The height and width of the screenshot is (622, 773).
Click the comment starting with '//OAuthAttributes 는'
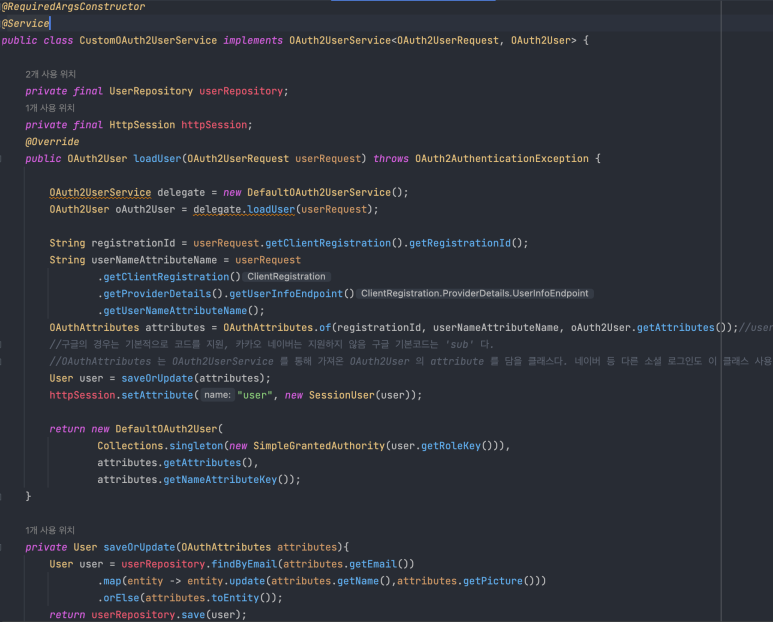click(x=410, y=361)
